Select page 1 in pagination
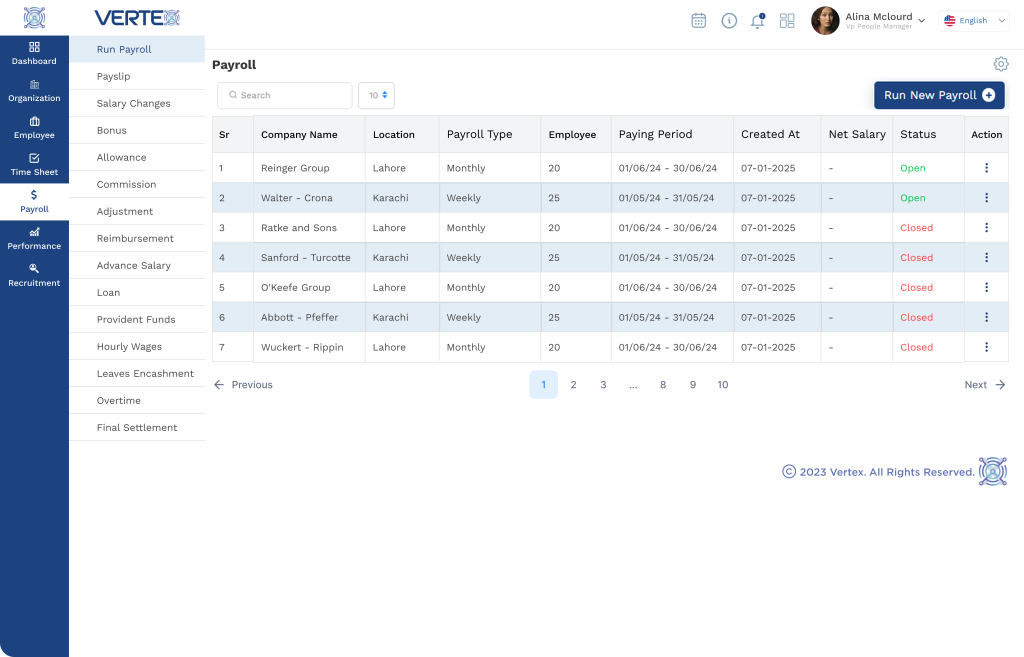This screenshot has height=657, width=1024. (x=543, y=385)
